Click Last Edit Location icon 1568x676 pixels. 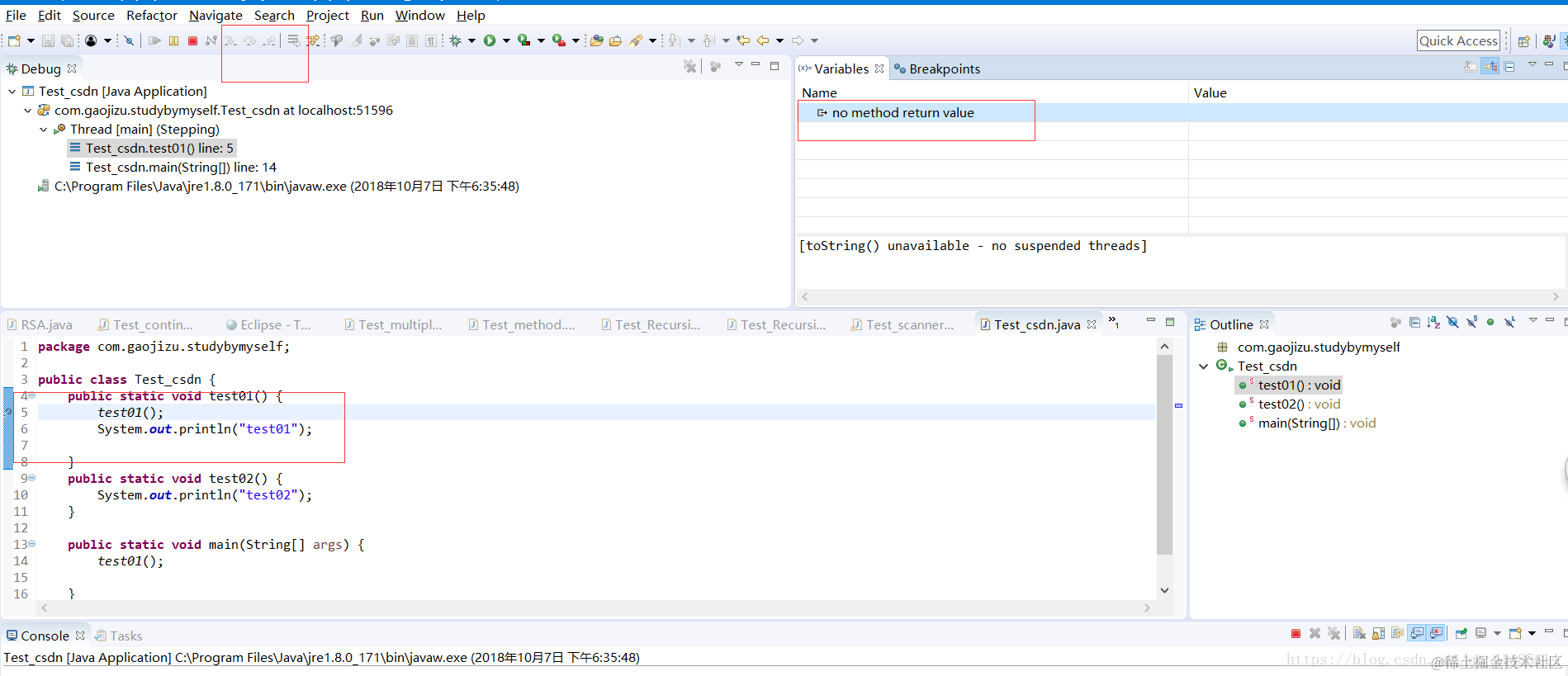[x=743, y=40]
